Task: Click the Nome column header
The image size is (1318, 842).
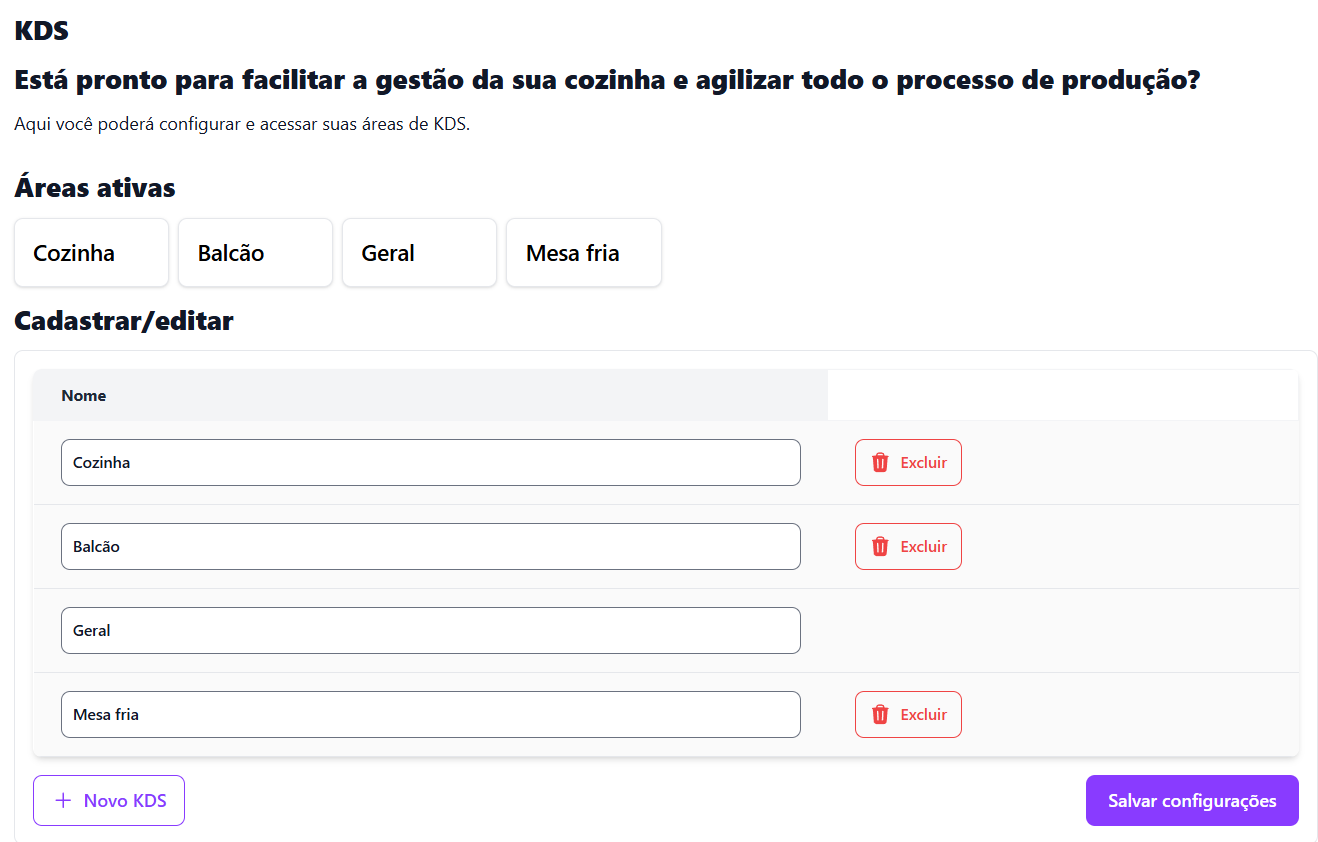Action: coord(84,395)
